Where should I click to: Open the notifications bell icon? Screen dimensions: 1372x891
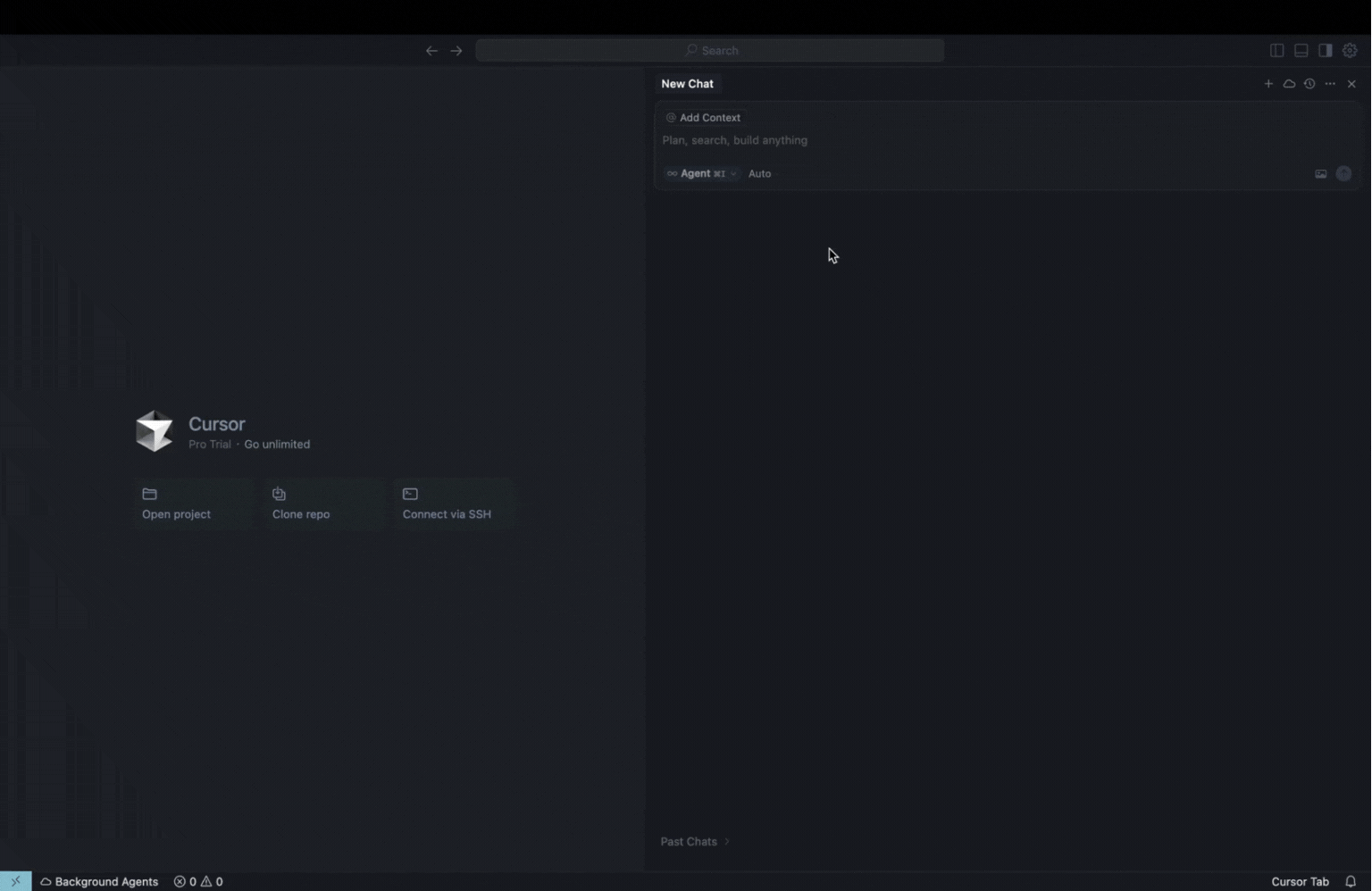pos(1351,882)
